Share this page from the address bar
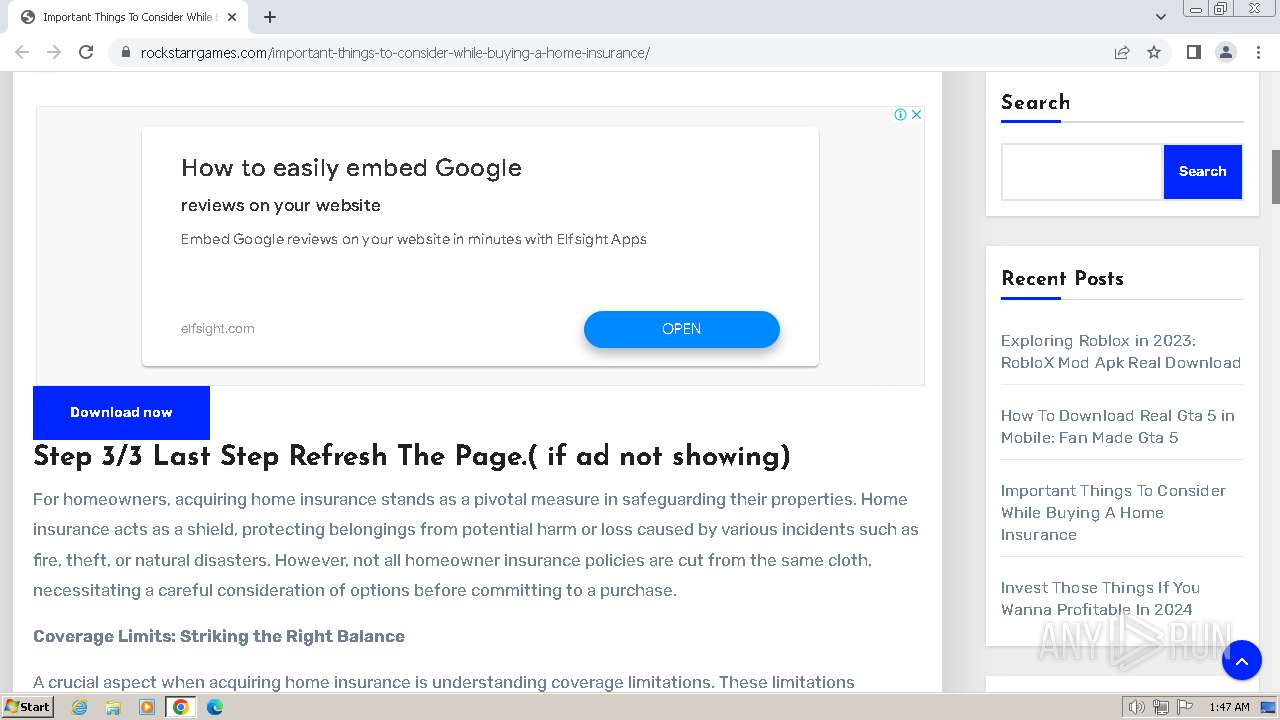 pos(1122,52)
